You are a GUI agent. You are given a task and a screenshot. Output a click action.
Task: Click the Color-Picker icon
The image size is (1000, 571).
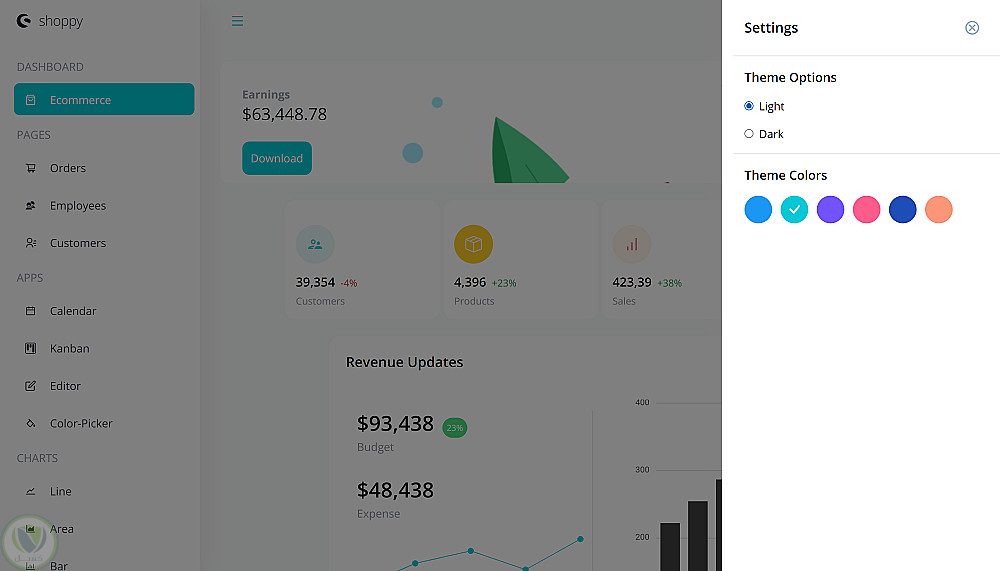click(31, 423)
